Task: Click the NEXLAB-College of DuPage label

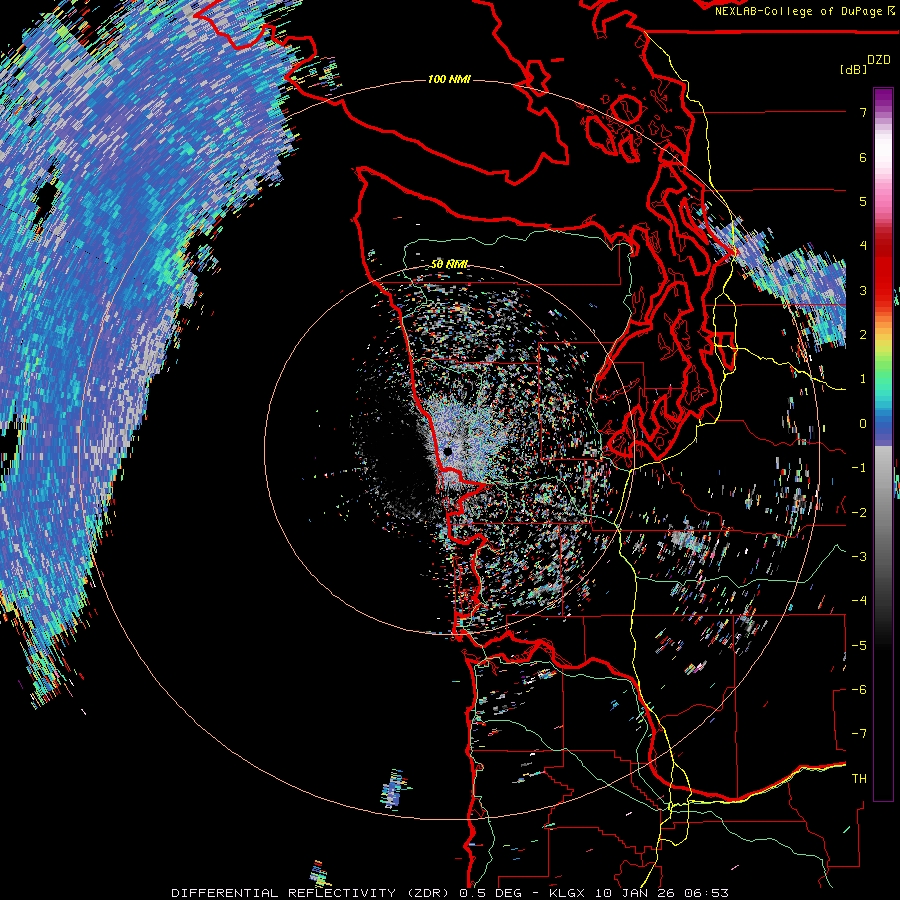Action: coord(804,11)
